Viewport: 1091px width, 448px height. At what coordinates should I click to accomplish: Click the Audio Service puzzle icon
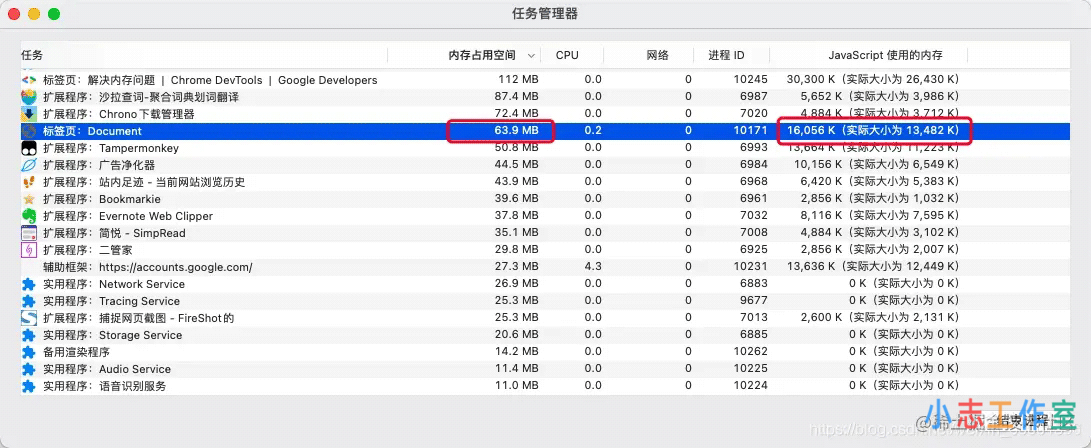[x=29, y=369]
